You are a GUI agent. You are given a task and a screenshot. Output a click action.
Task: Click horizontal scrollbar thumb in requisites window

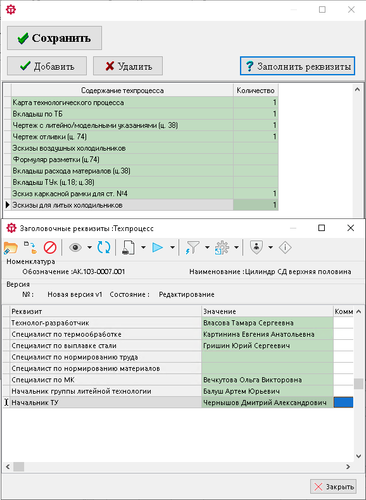point(19,467)
